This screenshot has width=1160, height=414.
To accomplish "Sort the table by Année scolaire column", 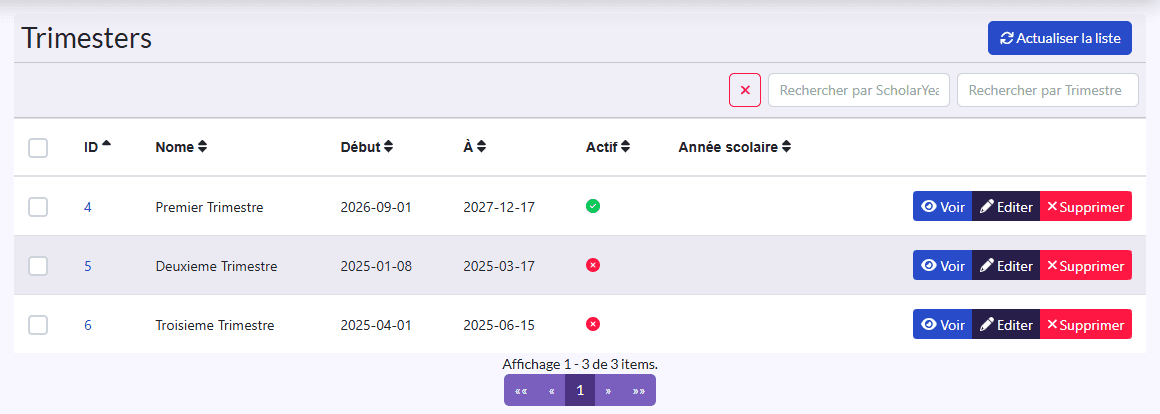I will 735,147.
